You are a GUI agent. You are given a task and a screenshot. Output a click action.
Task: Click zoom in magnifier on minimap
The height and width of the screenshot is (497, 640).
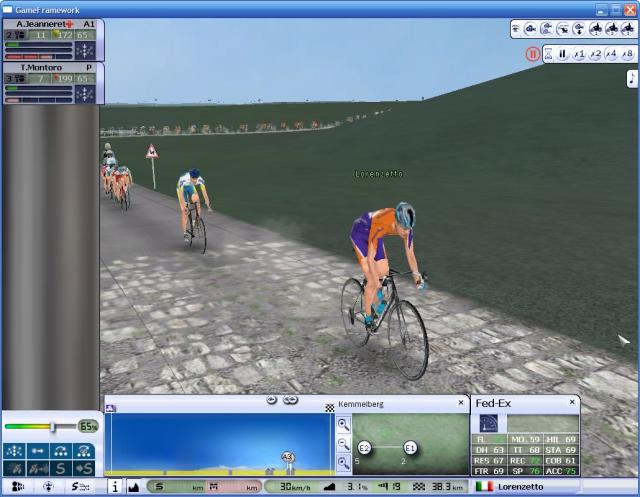344,425
